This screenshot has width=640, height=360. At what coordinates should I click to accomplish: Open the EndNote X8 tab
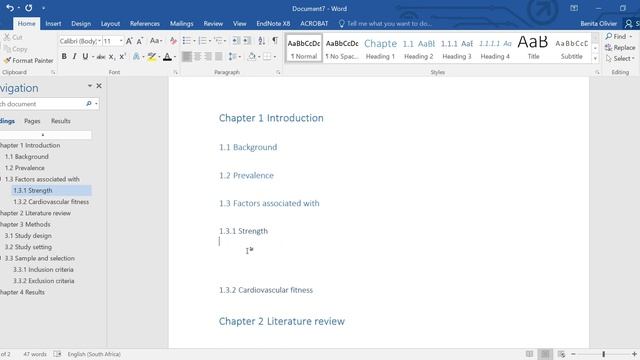click(x=273, y=24)
